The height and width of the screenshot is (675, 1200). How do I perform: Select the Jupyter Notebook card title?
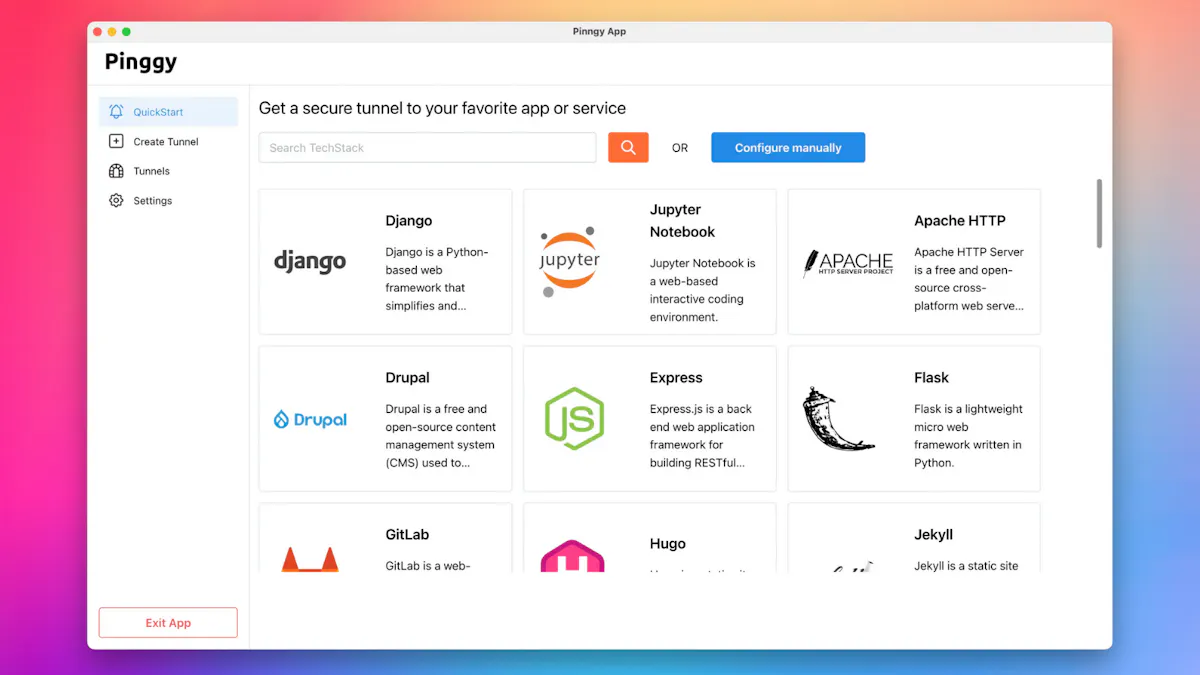[683, 221]
